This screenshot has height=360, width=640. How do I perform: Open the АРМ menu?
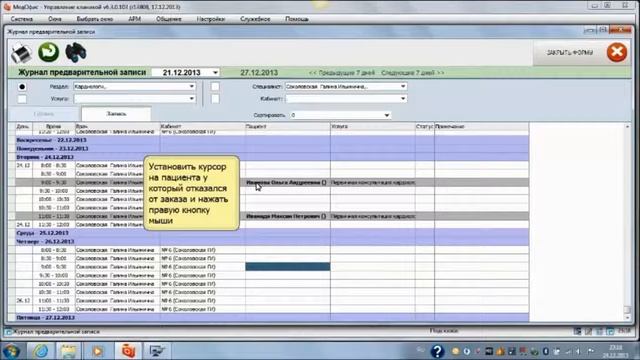[134, 19]
